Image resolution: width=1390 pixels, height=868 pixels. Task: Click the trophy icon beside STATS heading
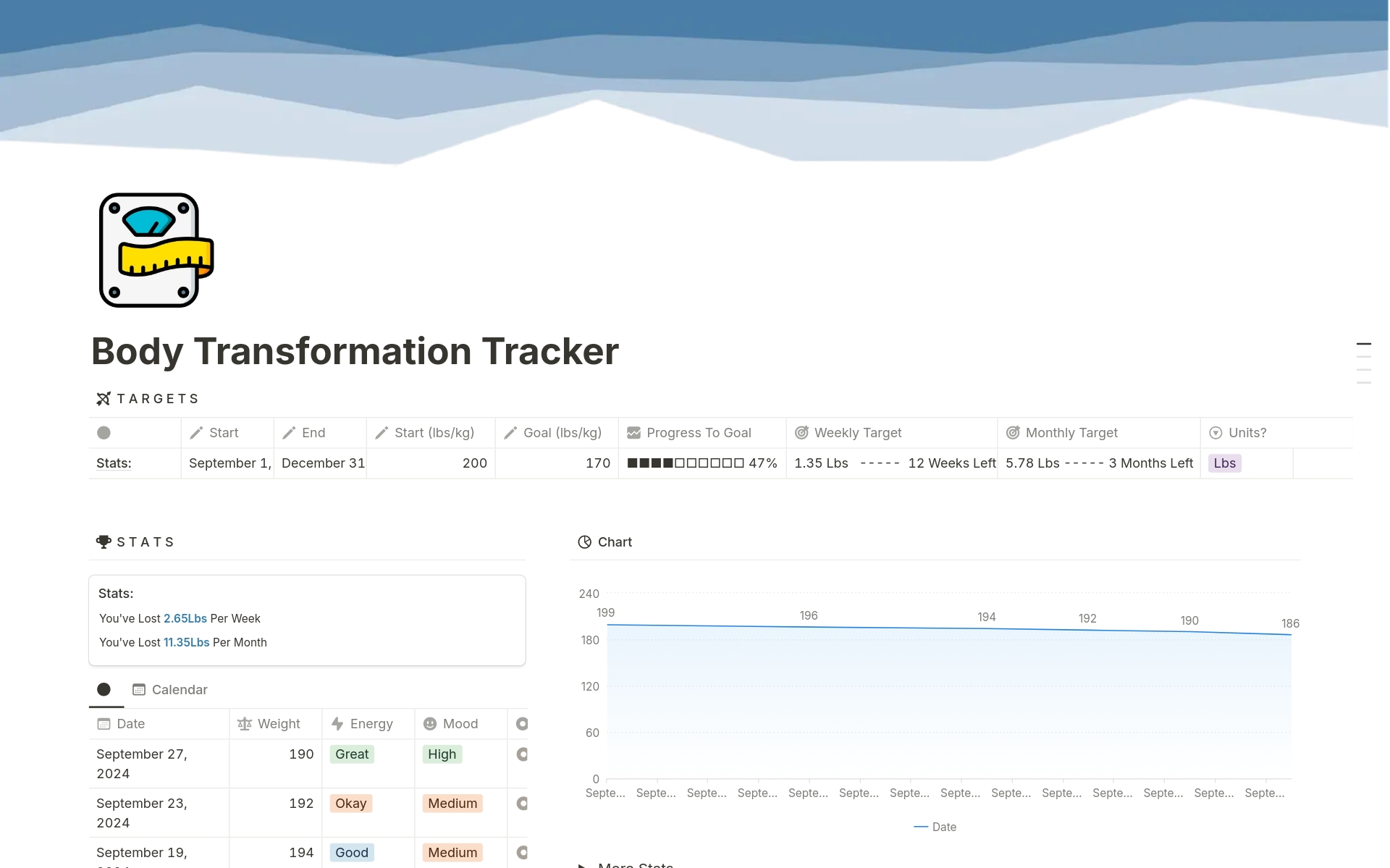pos(104,542)
